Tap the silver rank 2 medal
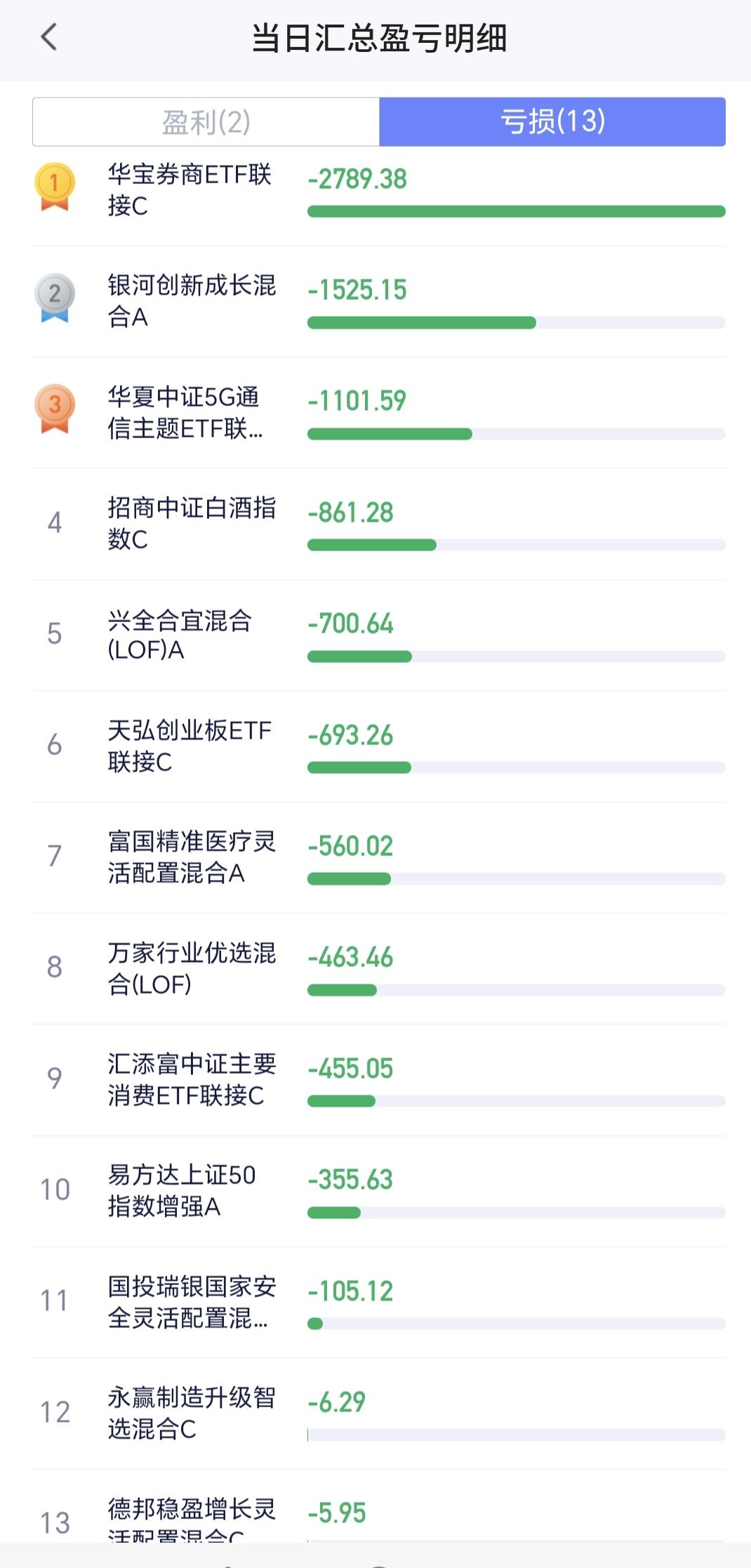This screenshot has height=1568, width=751. (54, 297)
